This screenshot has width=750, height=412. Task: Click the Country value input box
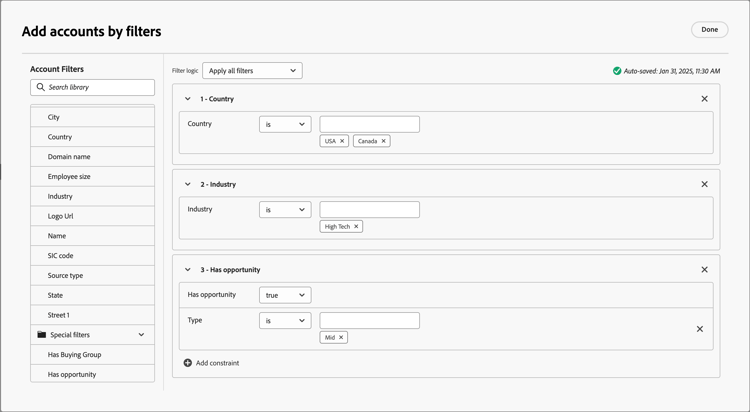click(369, 124)
